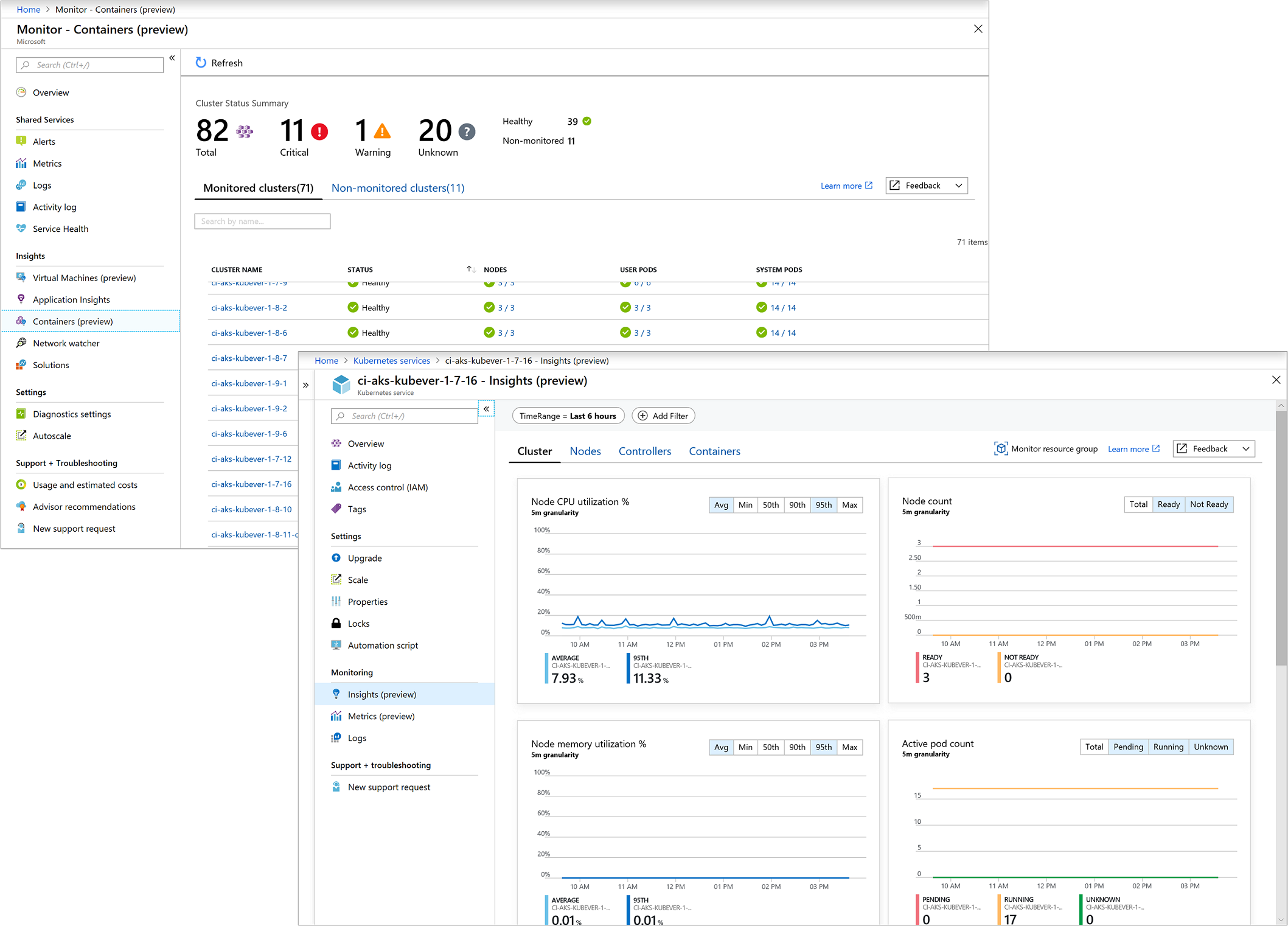Click the Alerts icon in Shared Services
The height and width of the screenshot is (926, 1288).
(x=21, y=141)
